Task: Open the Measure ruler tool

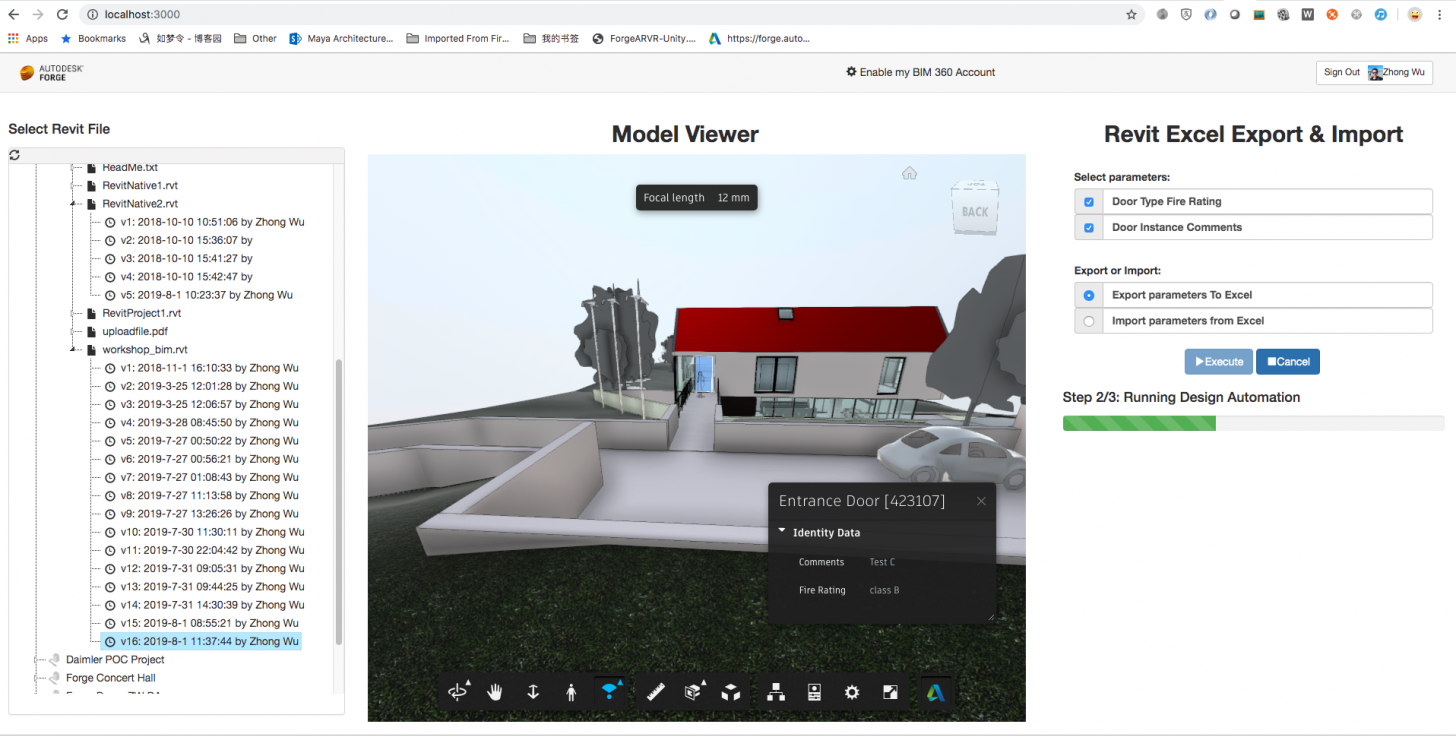Action: tap(656, 692)
